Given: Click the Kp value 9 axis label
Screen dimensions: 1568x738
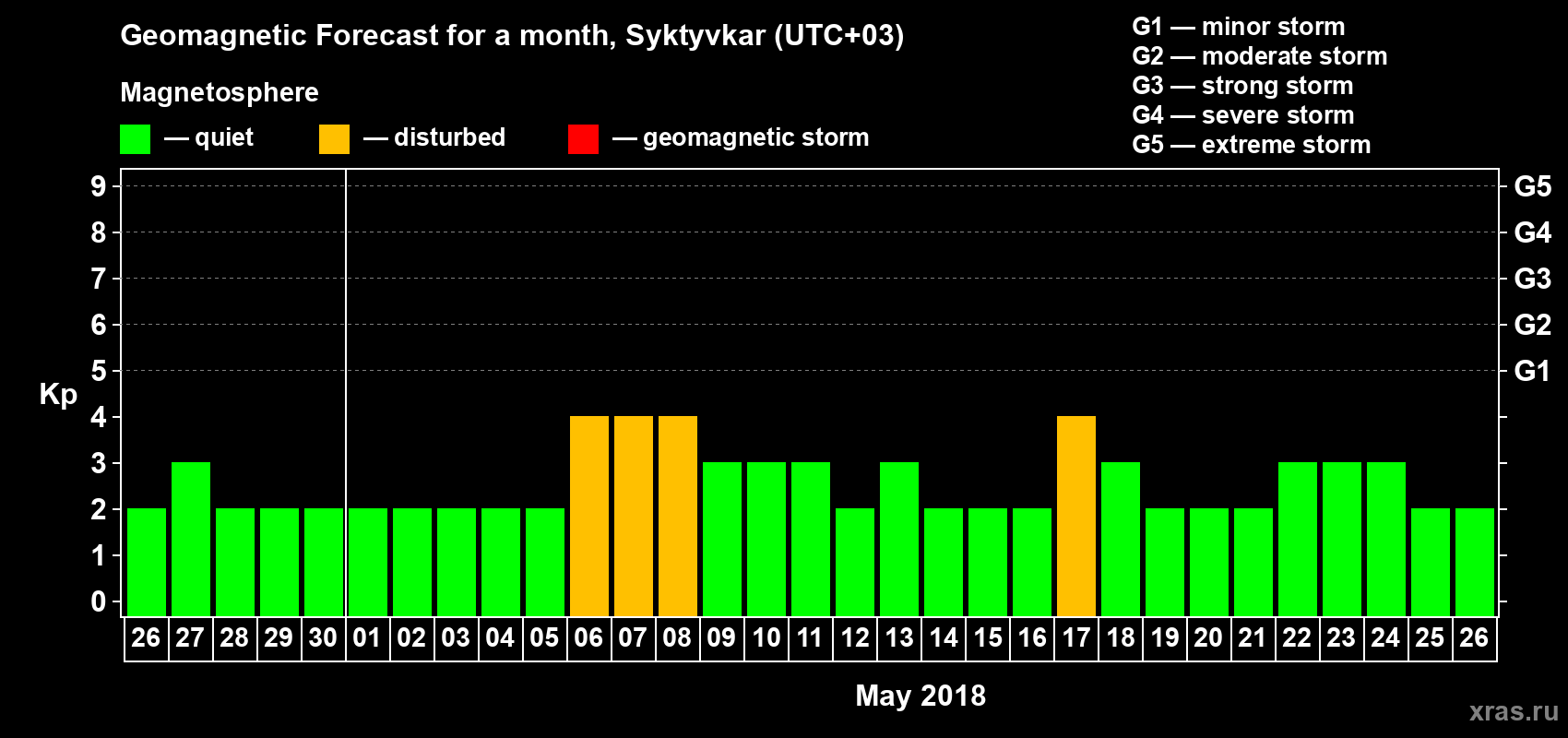Looking at the screenshot, I should [99, 186].
